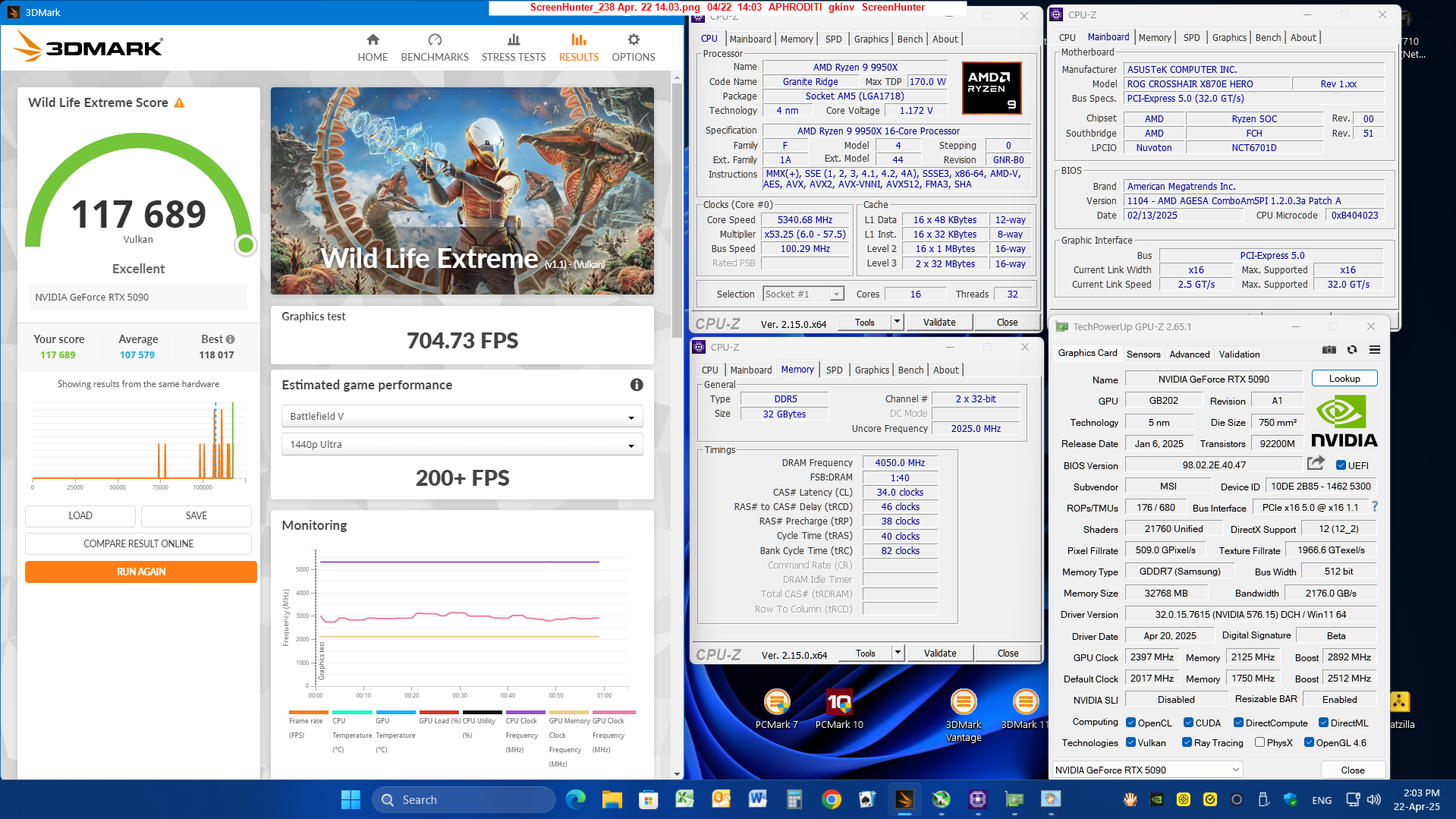1456x819 pixels.
Task: Click GPU-Z BIOS export share icon
Action: point(1316,463)
